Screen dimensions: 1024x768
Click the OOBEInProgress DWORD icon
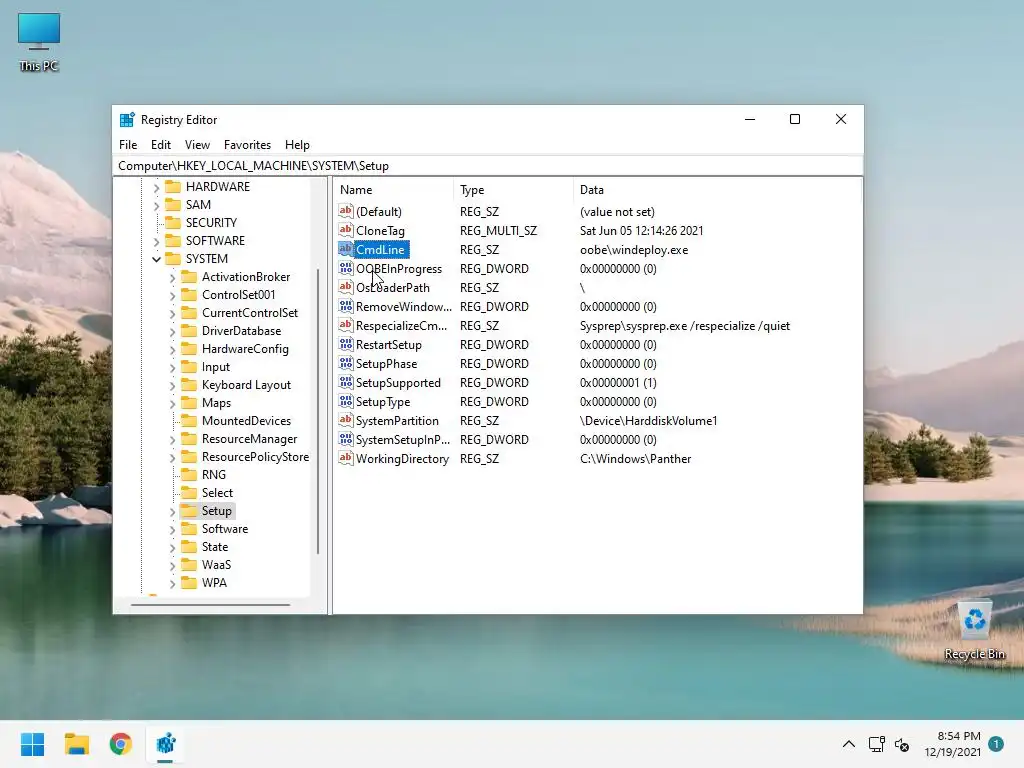[x=345, y=268]
